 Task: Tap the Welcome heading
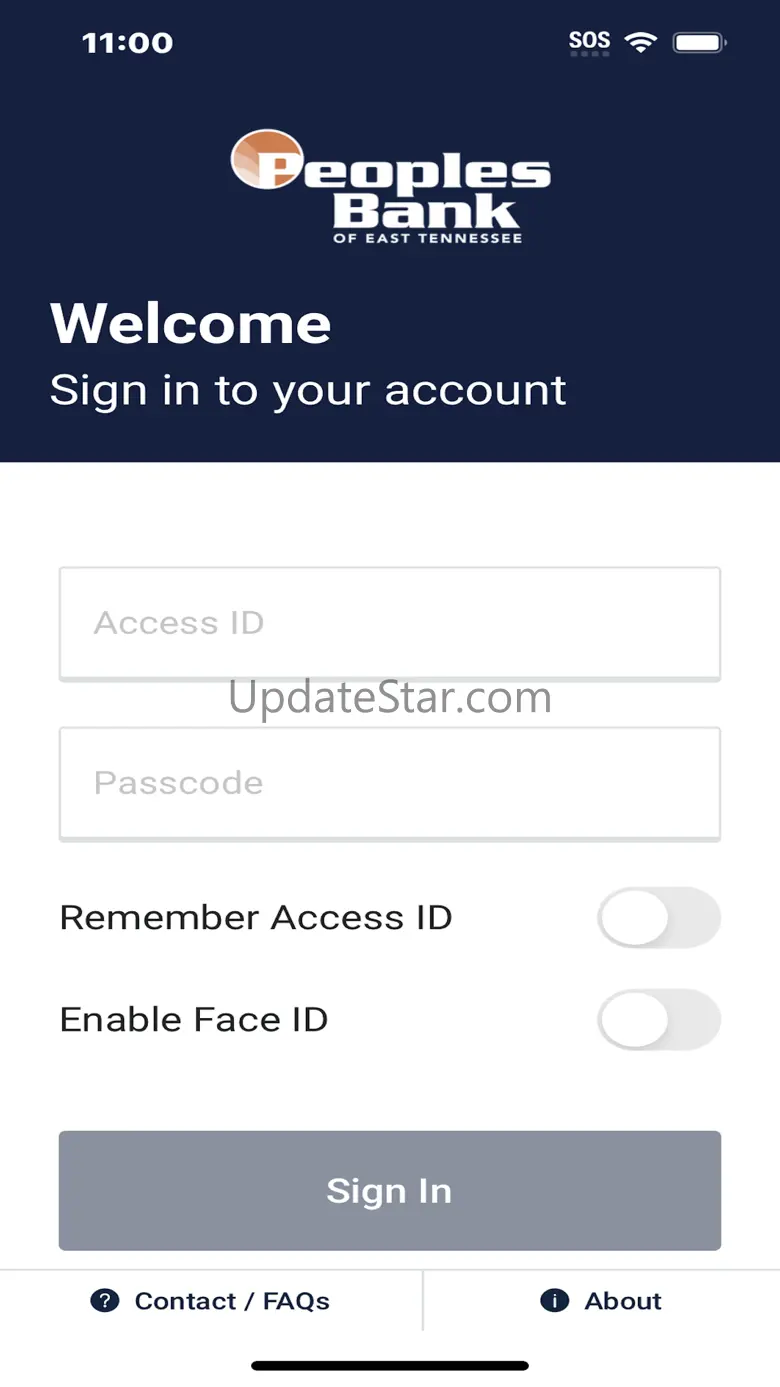click(191, 323)
